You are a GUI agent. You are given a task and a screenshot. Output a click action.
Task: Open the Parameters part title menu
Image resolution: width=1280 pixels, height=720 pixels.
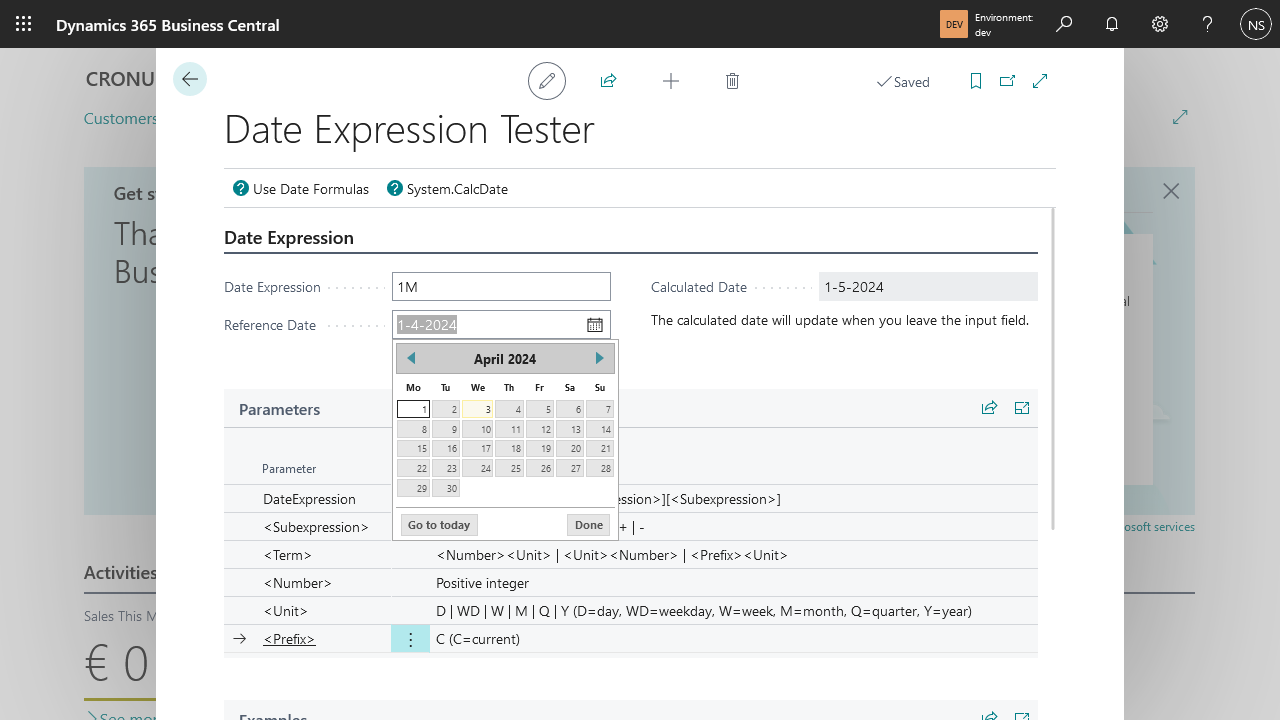(x=279, y=409)
